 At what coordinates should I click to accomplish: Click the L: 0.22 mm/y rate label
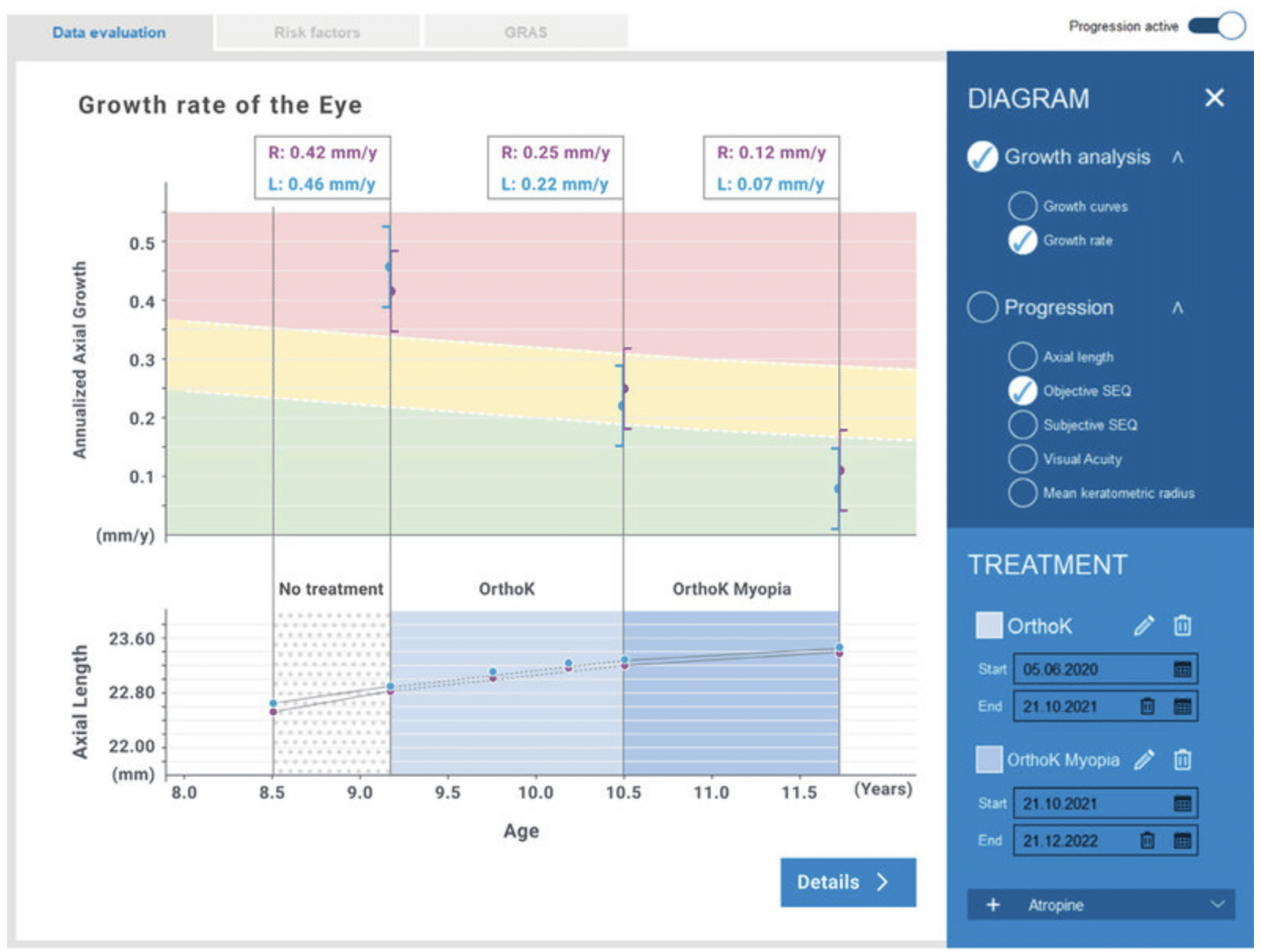tap(555, 184)
